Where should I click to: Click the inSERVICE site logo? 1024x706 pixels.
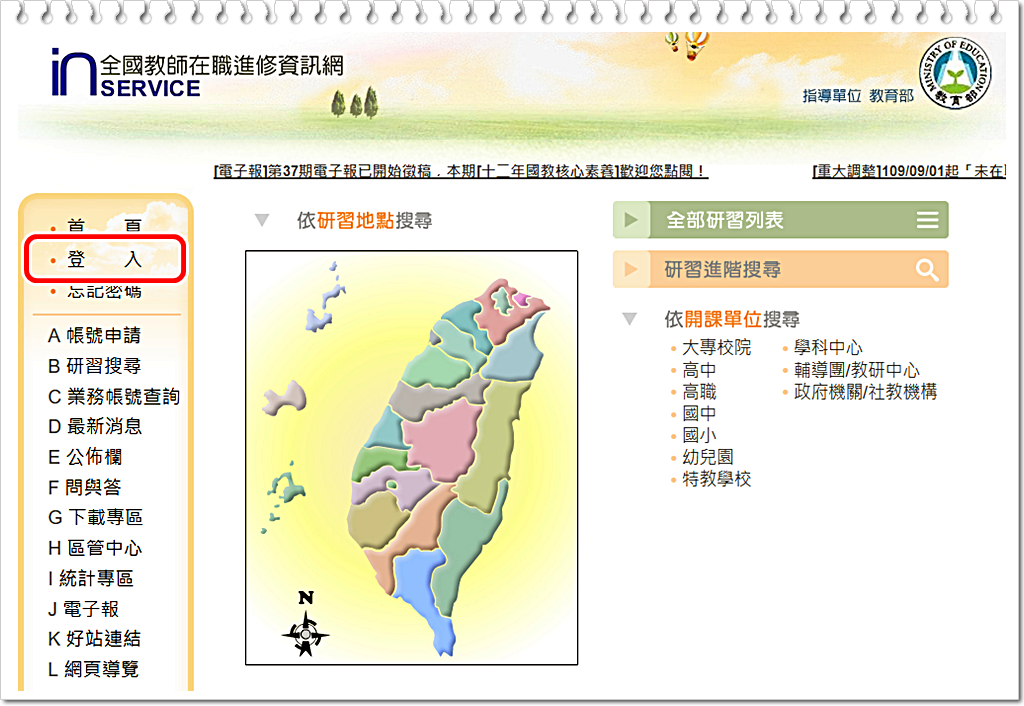pos(197,74)
